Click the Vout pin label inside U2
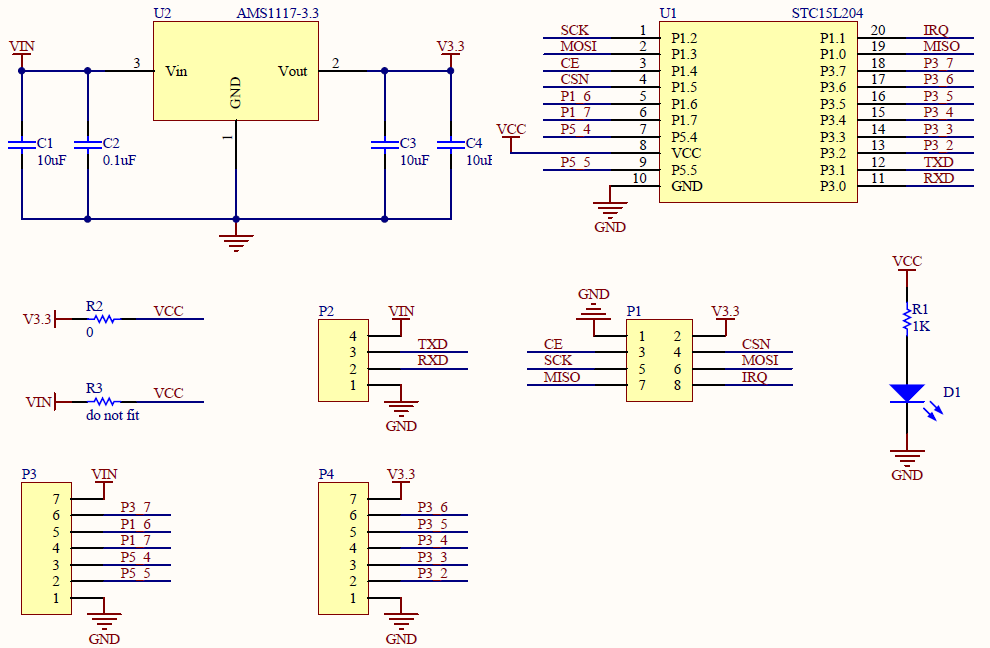The width and height of the screenshot is (990, 648). (x=292, y=71)
